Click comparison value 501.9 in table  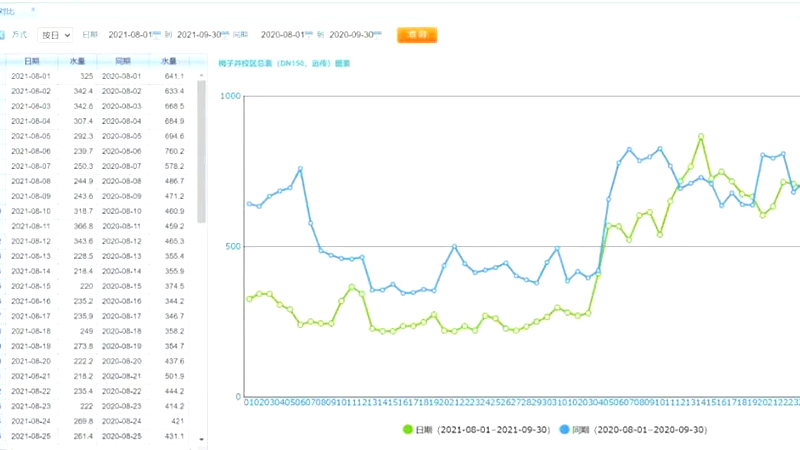pyautogui.click(x=174, y=376)
